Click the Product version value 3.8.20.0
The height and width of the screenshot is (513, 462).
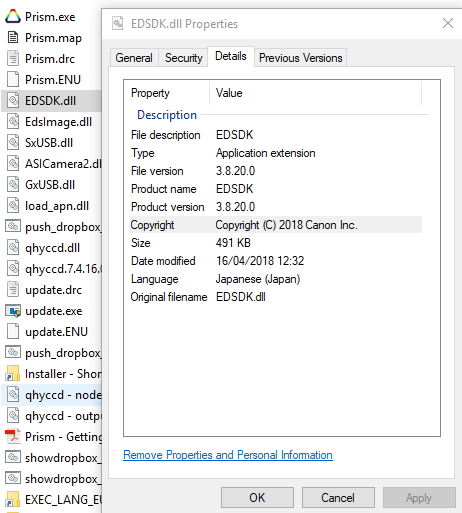pyautogui.click(x=235, y=207)
